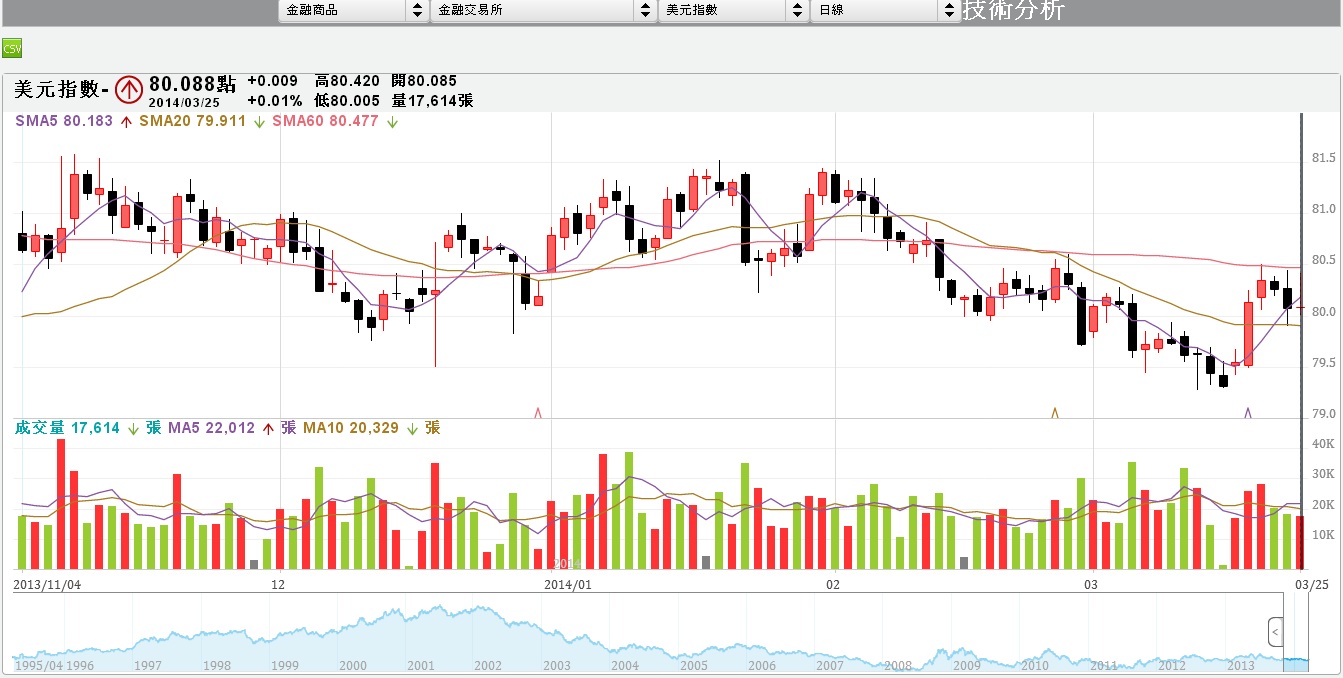The height and width of the screenshot is (678, 1343).
Task: Click the SMA60 80.477 legend label
Action: (325, 121)
